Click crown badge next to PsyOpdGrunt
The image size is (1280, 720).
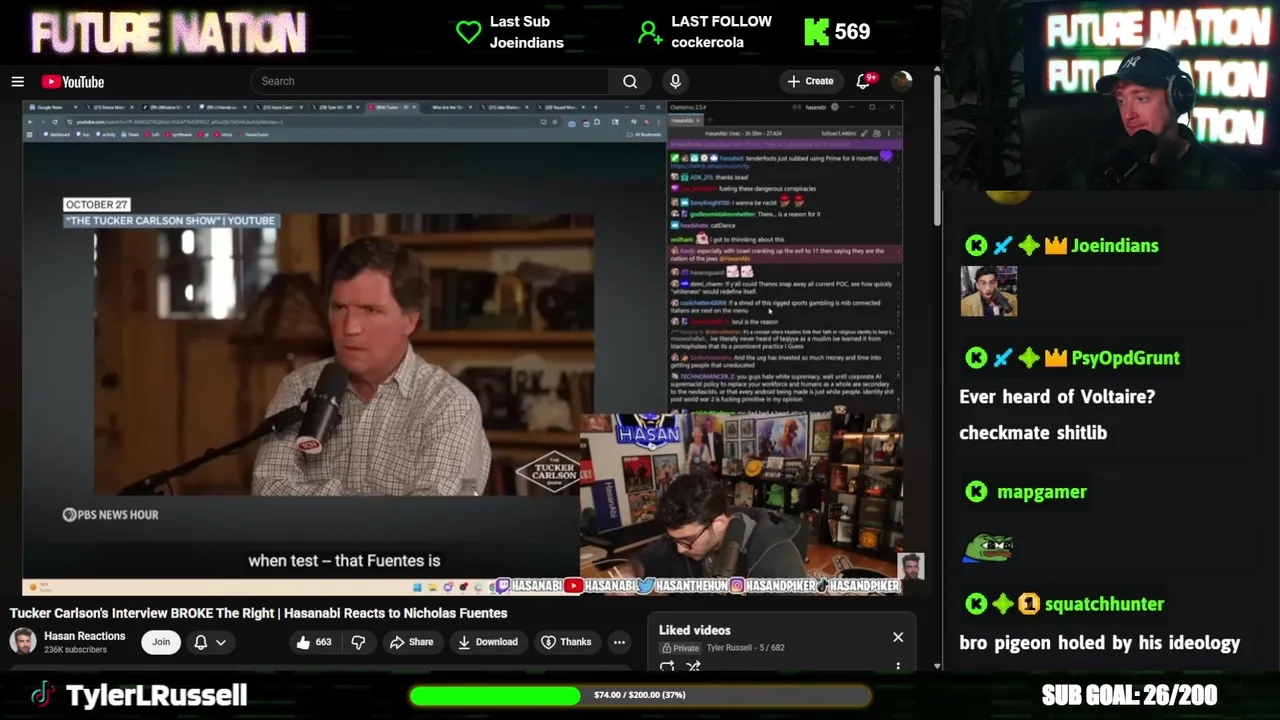coord(1056,358)
